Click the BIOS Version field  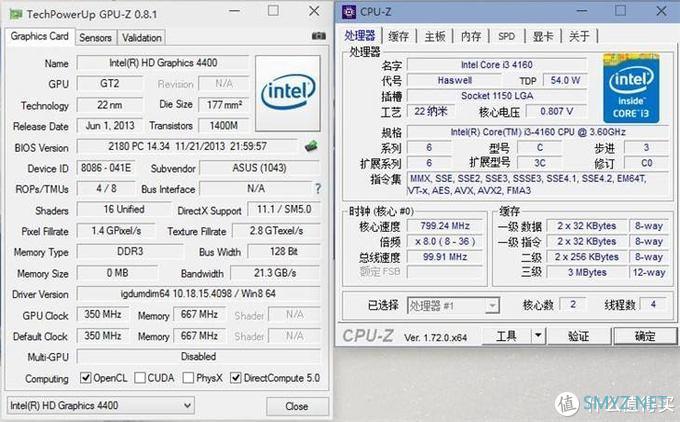pos(187,146)
